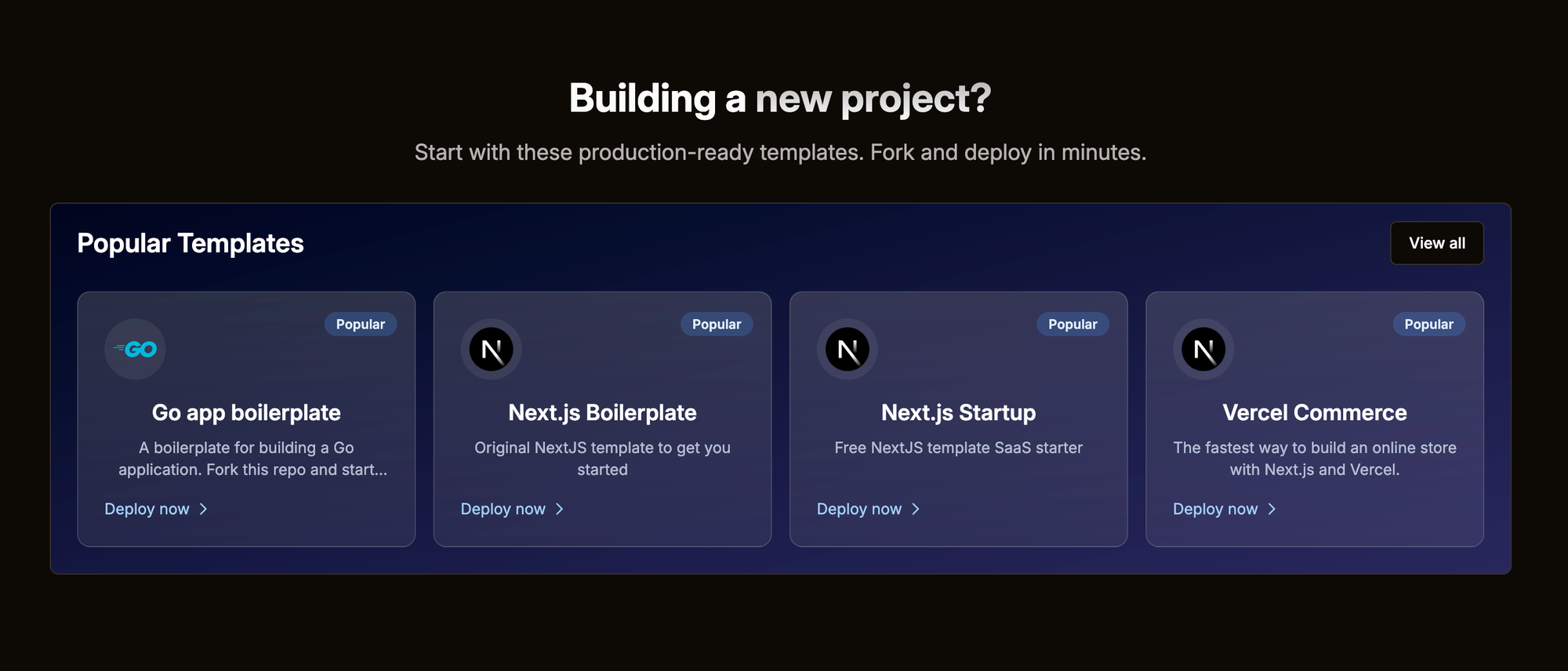Open the View all templates button
The height and width of the screenshot is (671, 1568).
point(1437,243)
